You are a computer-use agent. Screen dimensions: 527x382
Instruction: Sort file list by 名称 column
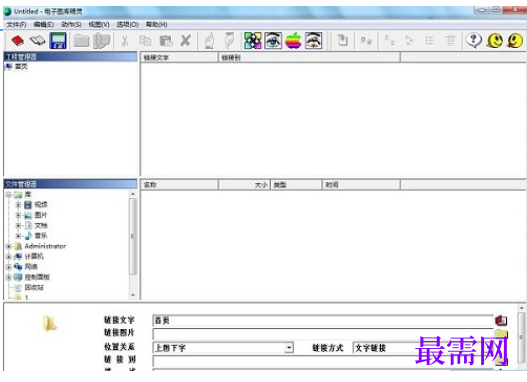[x=179, y=185]
